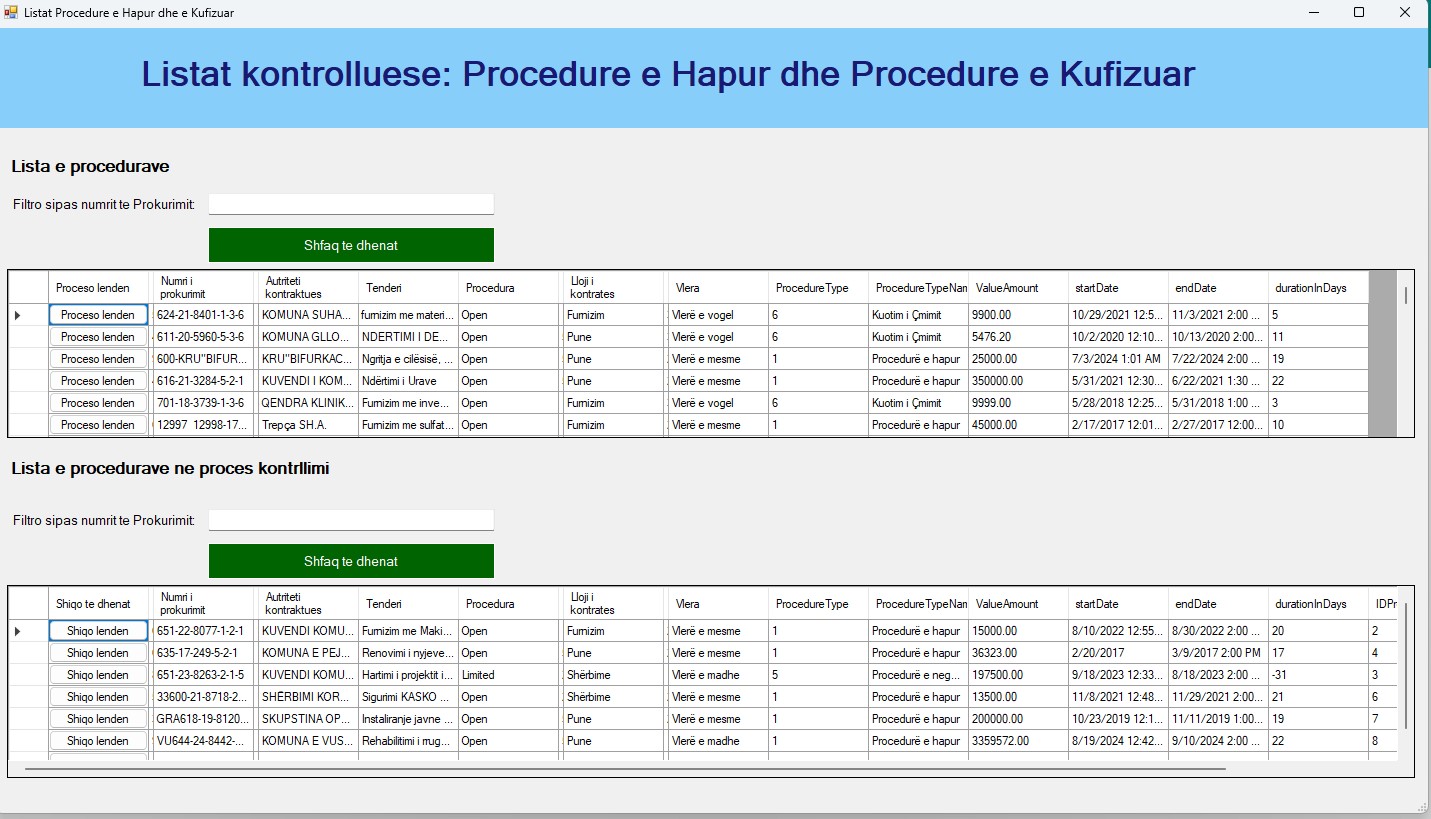Click the application icon in the title bar
The image size is (1431, 819).
pyautogui.click(x=11, y=12)
